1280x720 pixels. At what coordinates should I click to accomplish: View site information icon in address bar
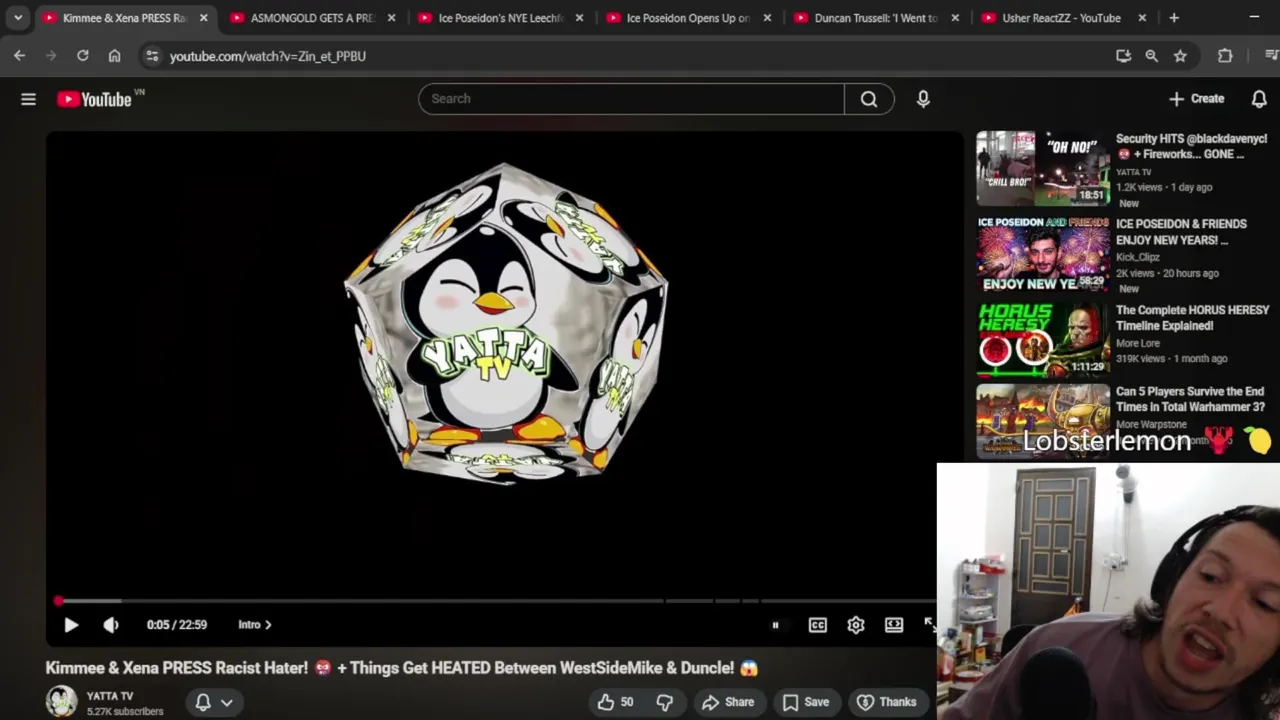click(152, 56)
